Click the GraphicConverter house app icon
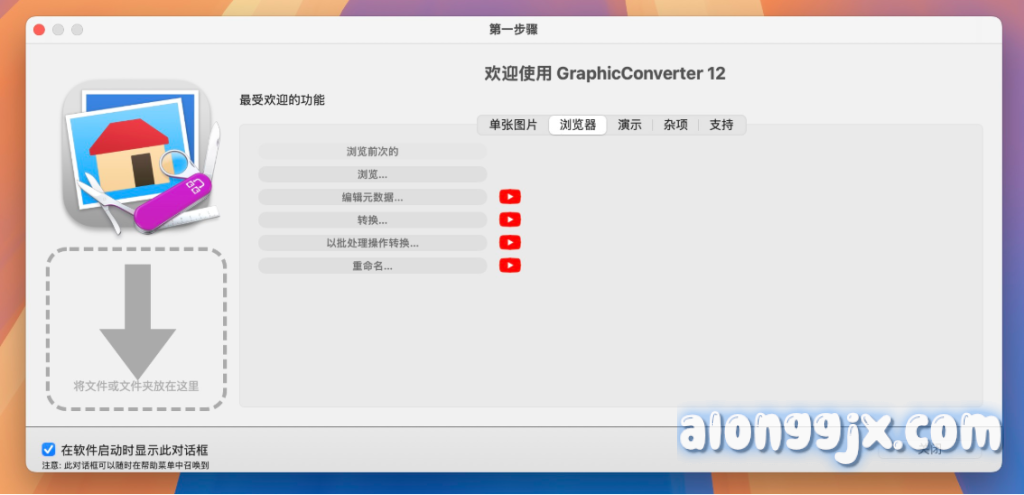1024x495 pixels. pos(139,156)
